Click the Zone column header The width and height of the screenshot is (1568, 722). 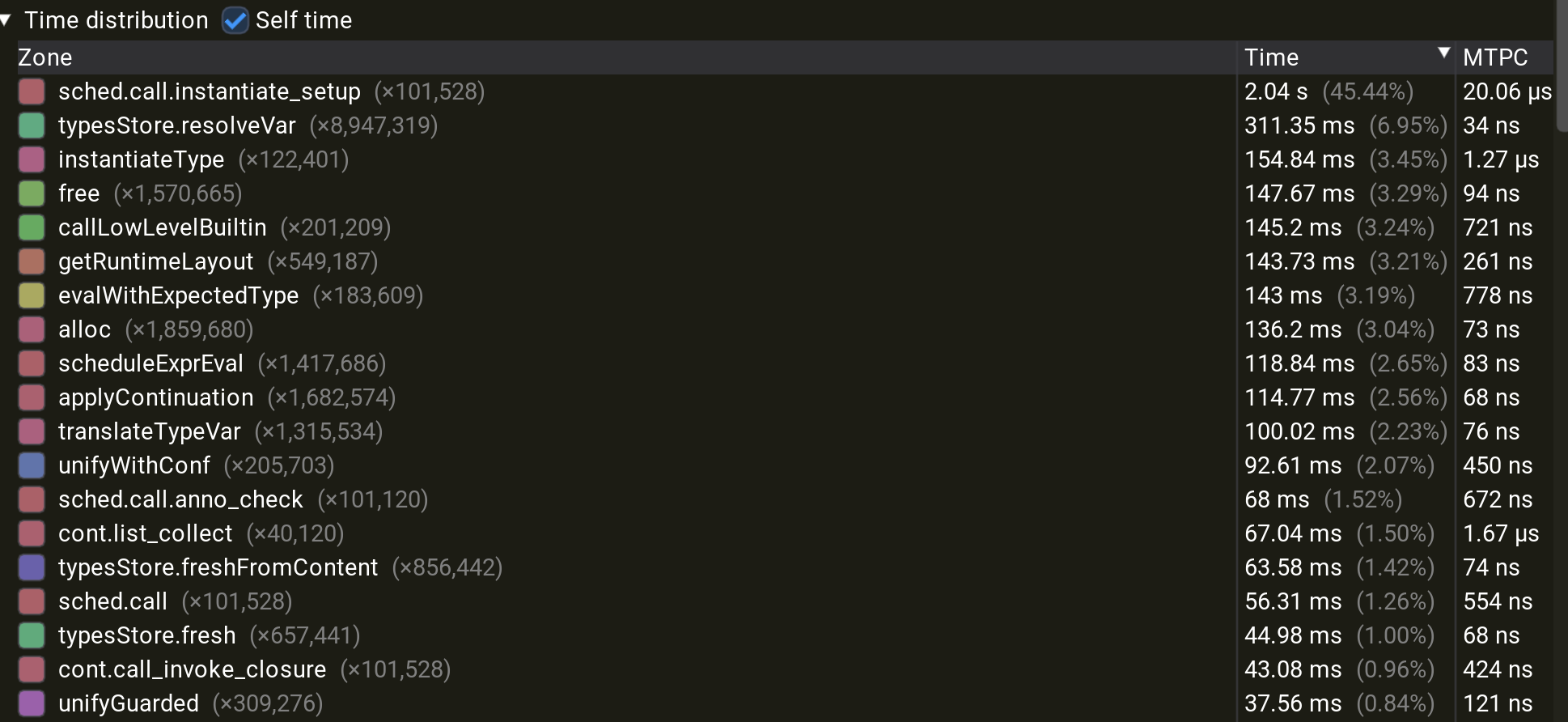click(x=45, y=57)
